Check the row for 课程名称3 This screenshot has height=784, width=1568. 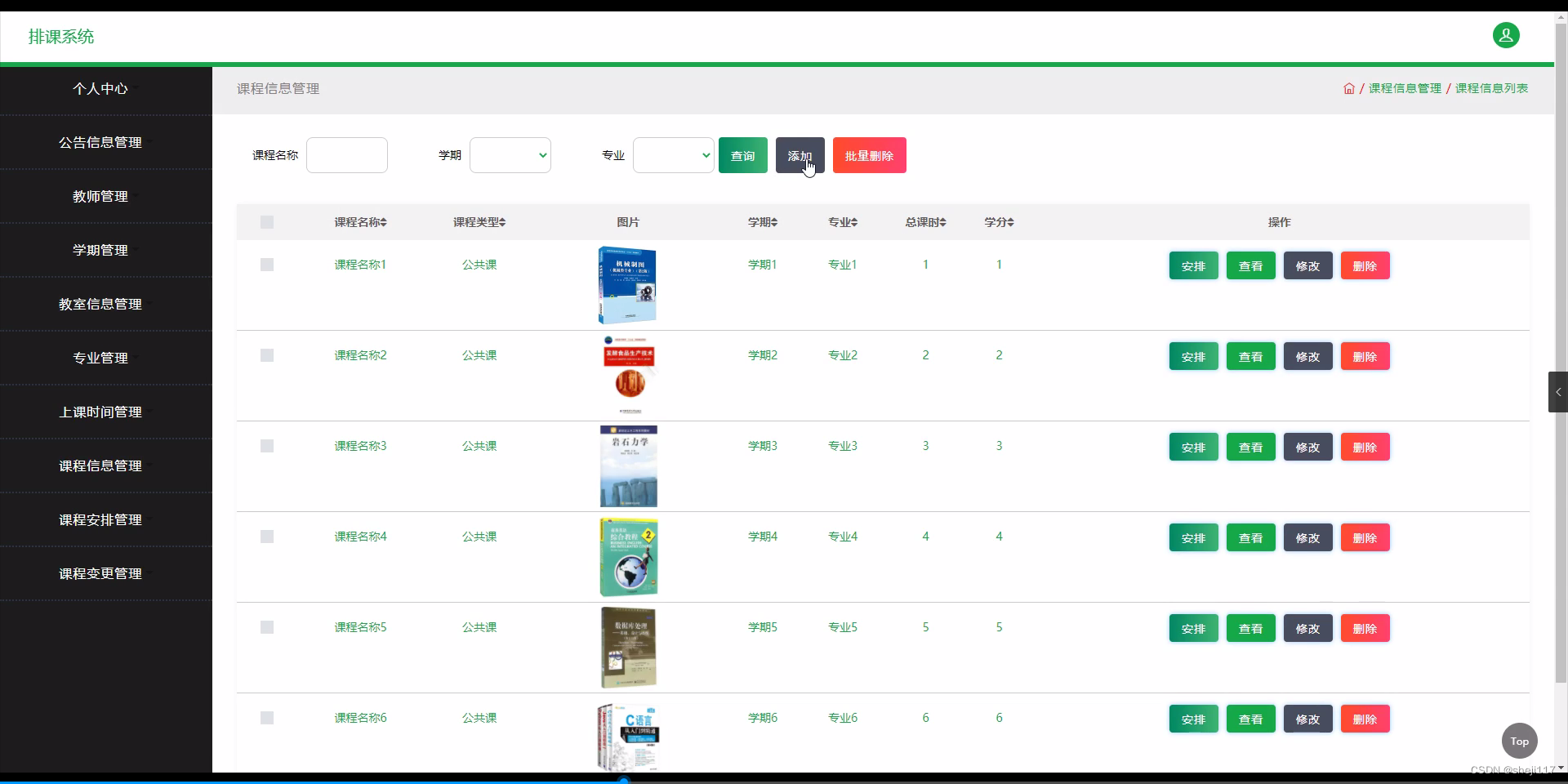pyautogui.click(x=267, y=446)
